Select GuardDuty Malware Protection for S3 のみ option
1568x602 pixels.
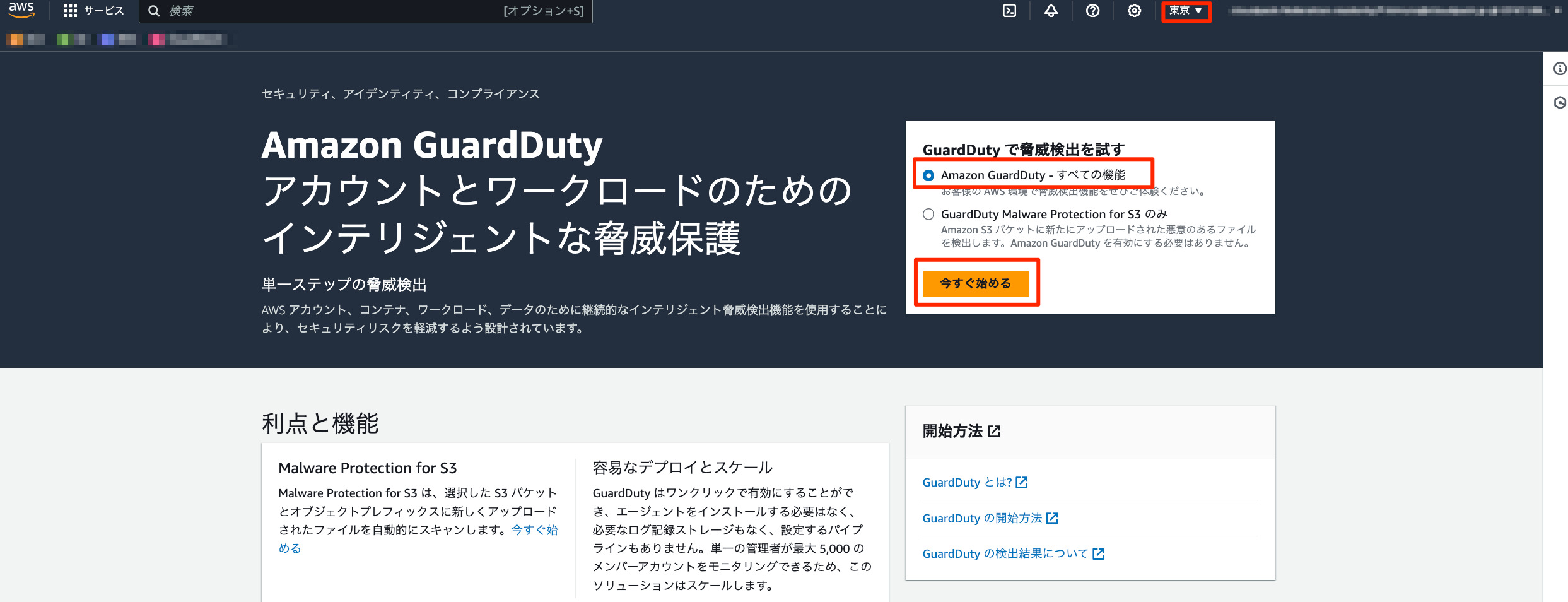pos(928,215)
